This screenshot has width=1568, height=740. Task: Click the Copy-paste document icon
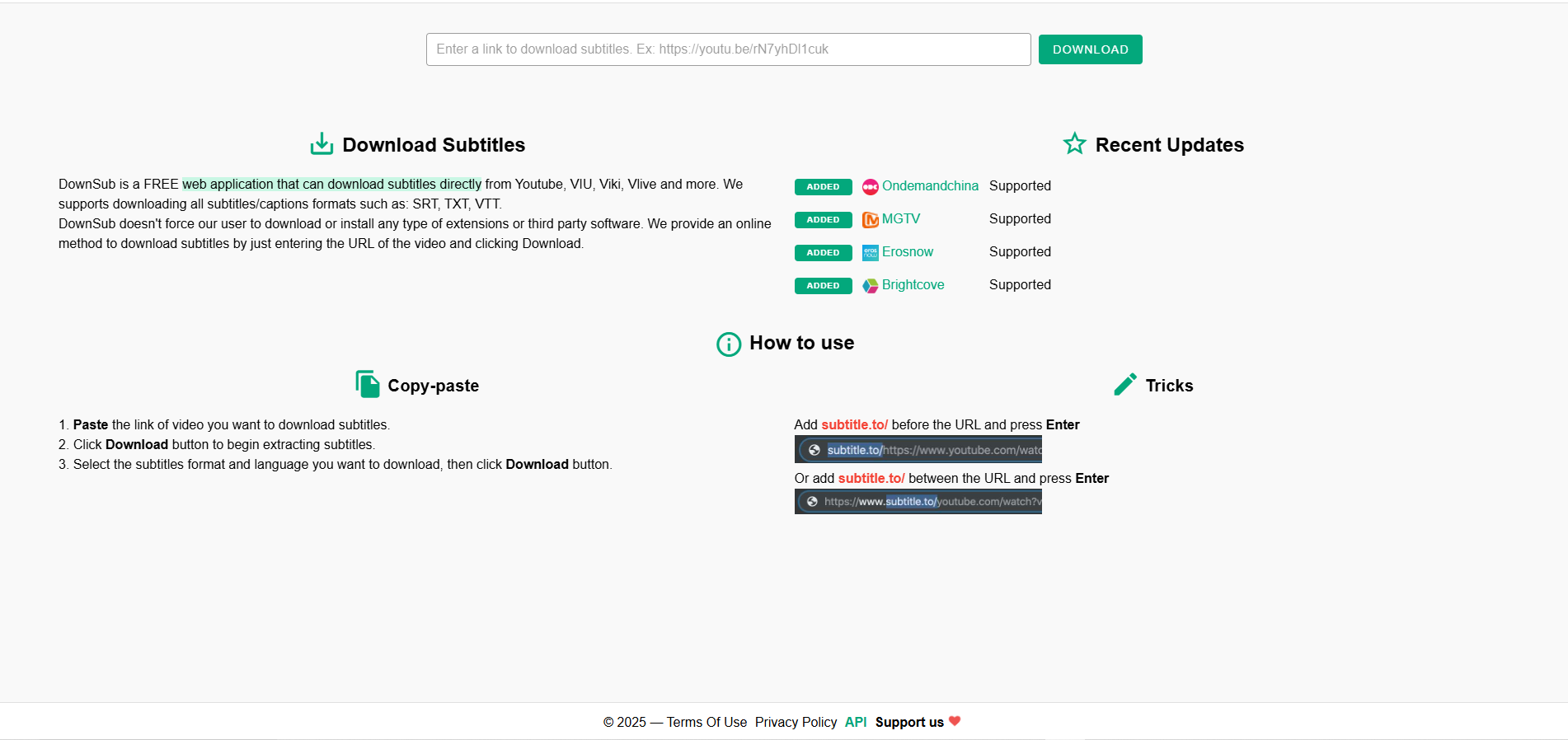pyautogui.click(x=368, y=384)
